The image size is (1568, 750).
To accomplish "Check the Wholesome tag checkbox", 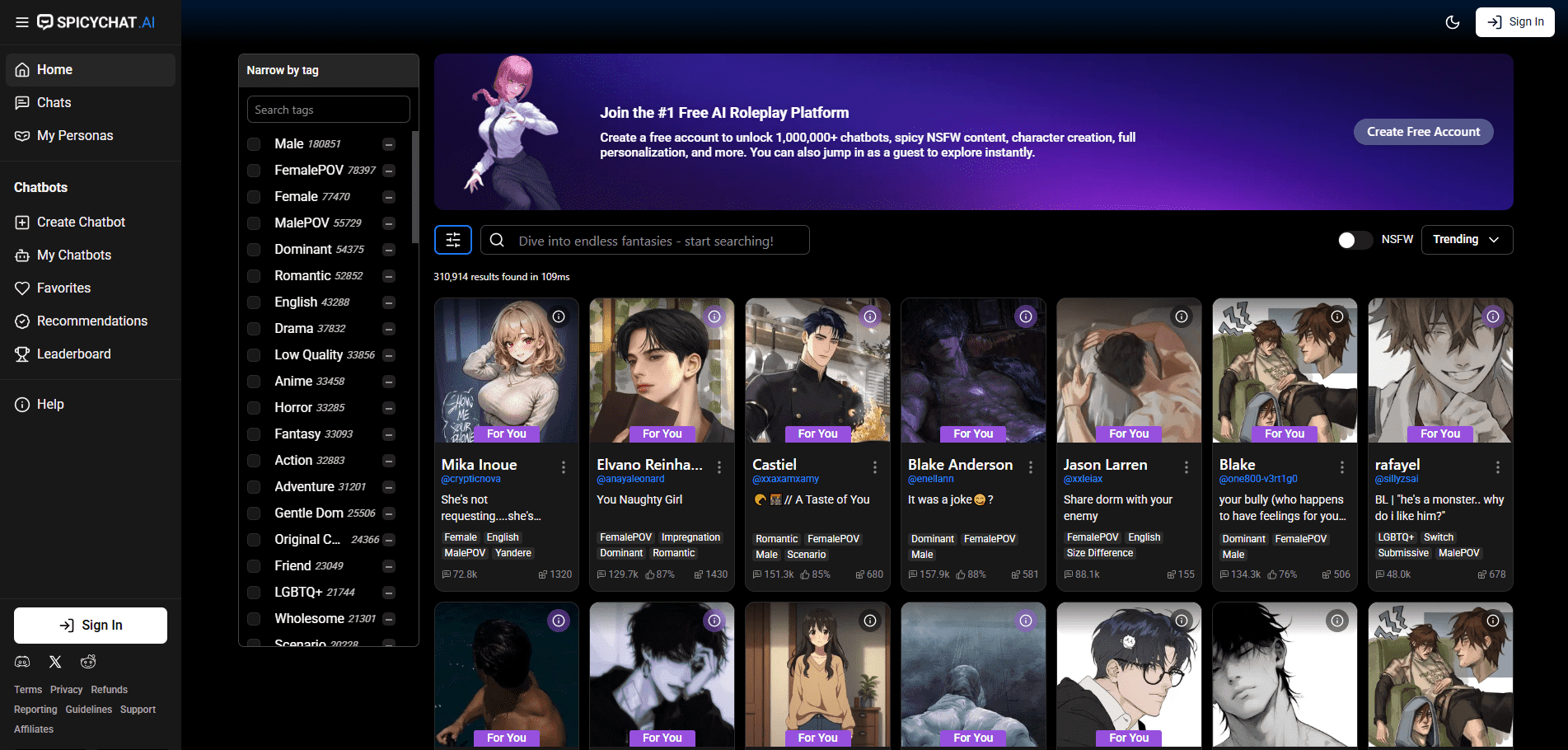I will [255, 619].
